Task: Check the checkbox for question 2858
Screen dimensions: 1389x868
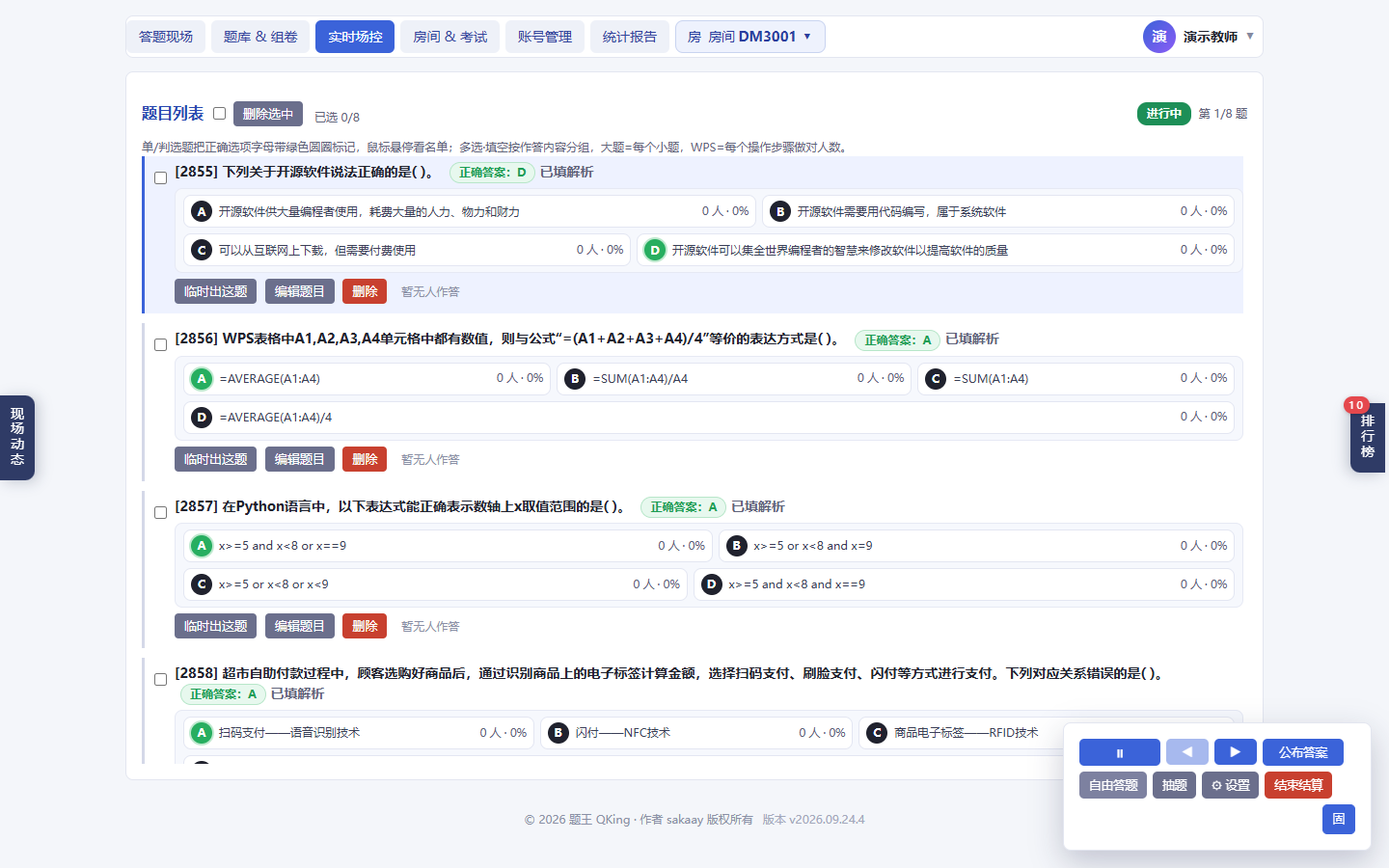Action: (160, 680)
